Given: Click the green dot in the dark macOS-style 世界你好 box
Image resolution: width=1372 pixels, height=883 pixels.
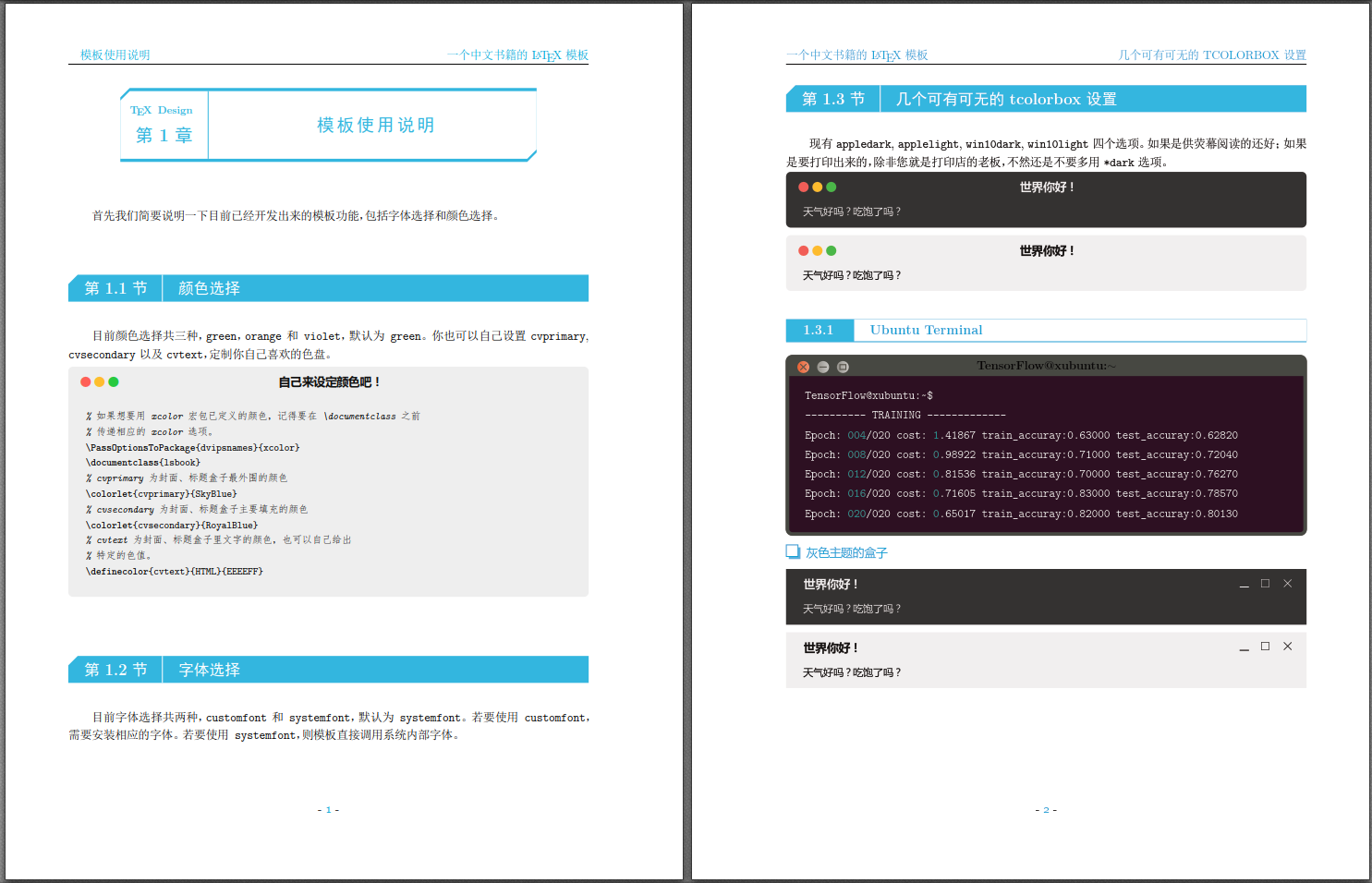Looking at the screenshot, I should click(832, 187).
